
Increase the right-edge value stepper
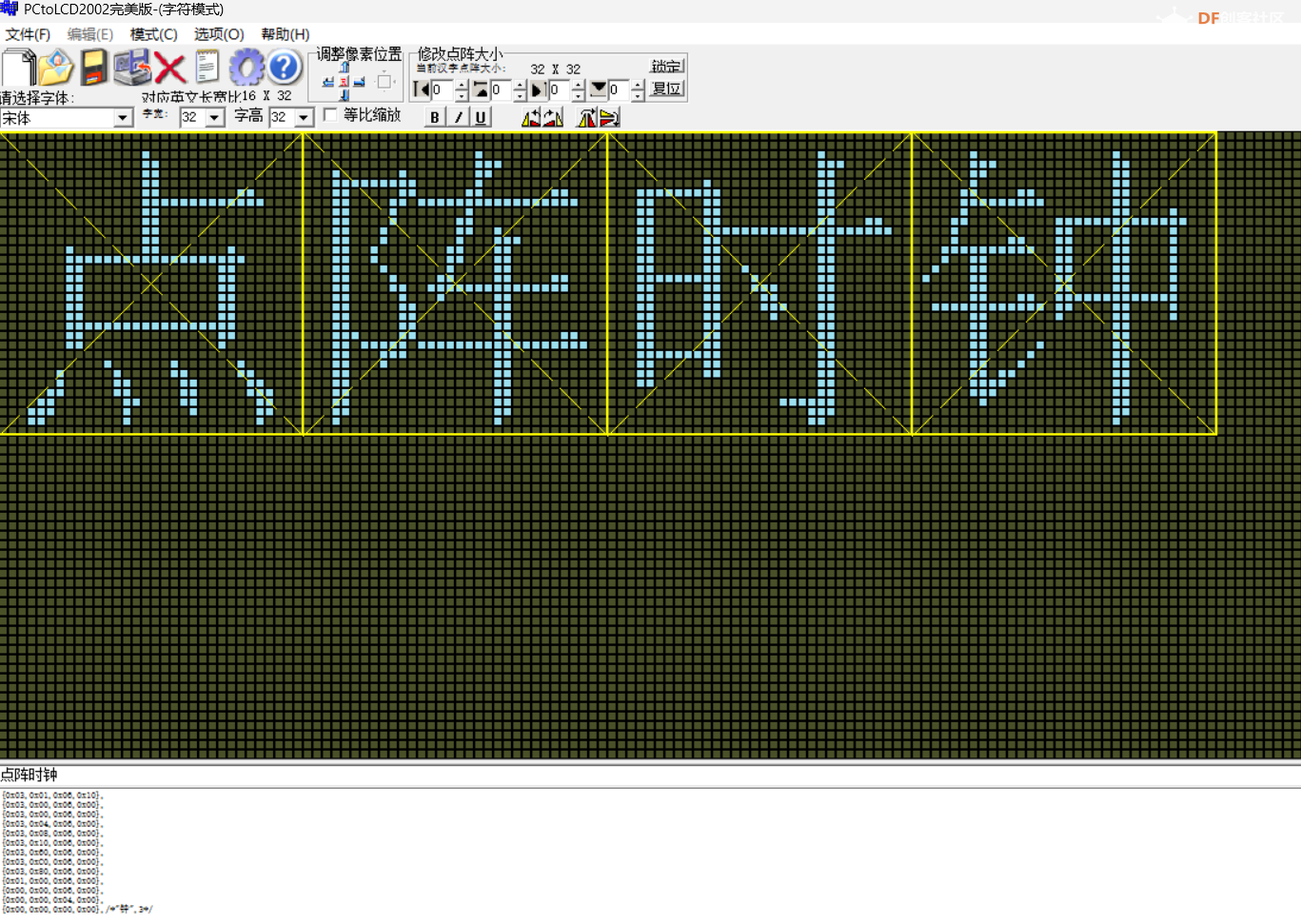tap(579, 85)
